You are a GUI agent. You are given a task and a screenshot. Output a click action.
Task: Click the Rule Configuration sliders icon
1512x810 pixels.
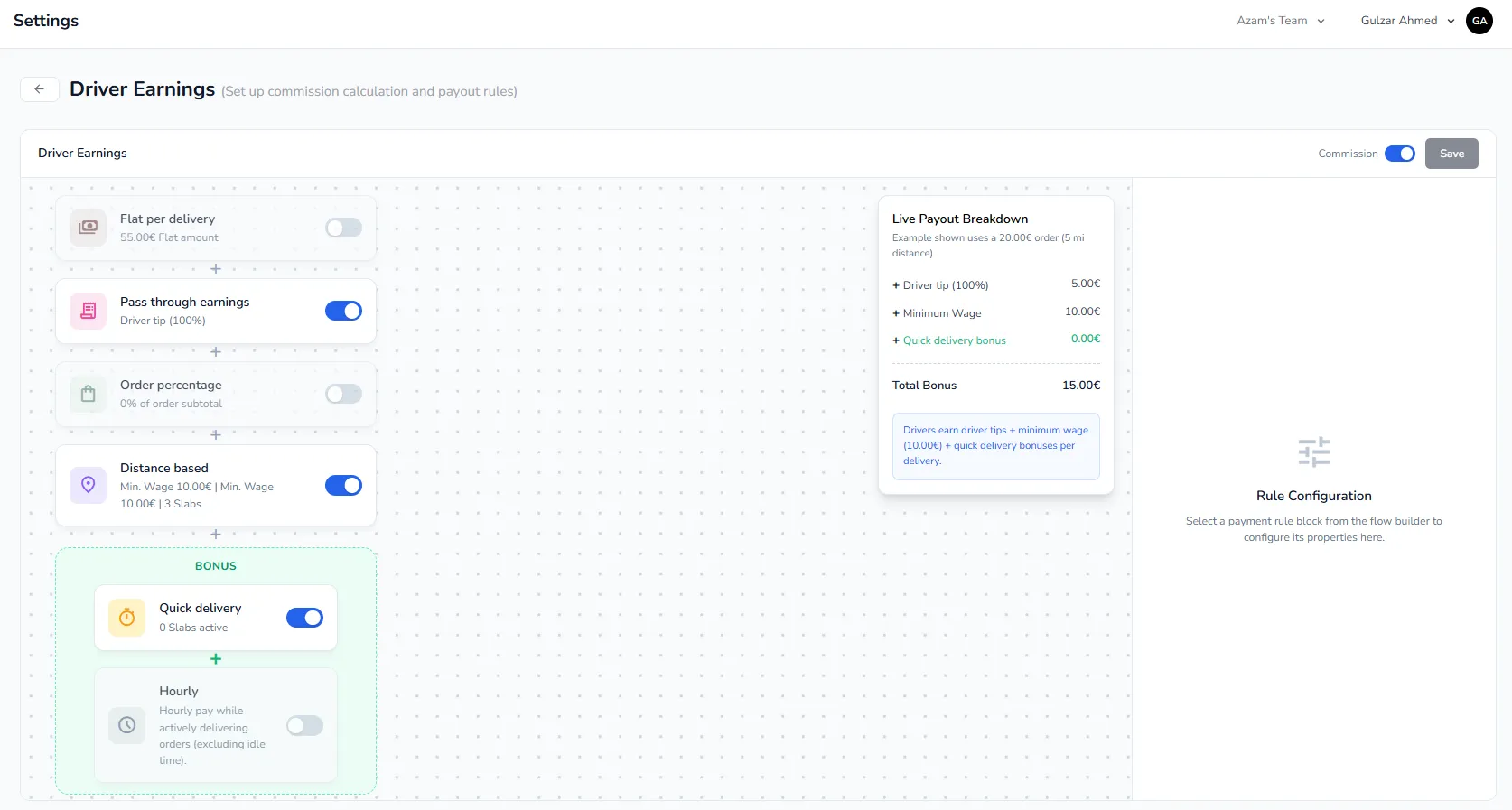(x=1314, y=452)
